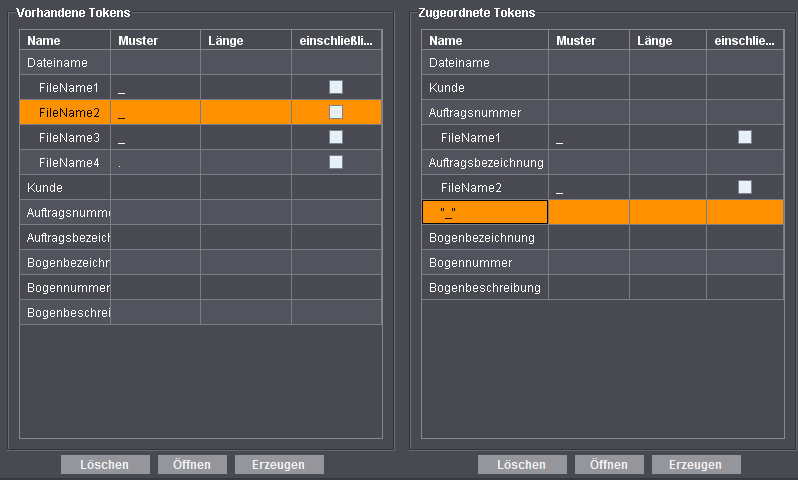The width and height of the screenshot is (798, 480).
Task: Toggle FileName1 checkbox in Zugeordnete Tokens
Action: tap(745, 137)
